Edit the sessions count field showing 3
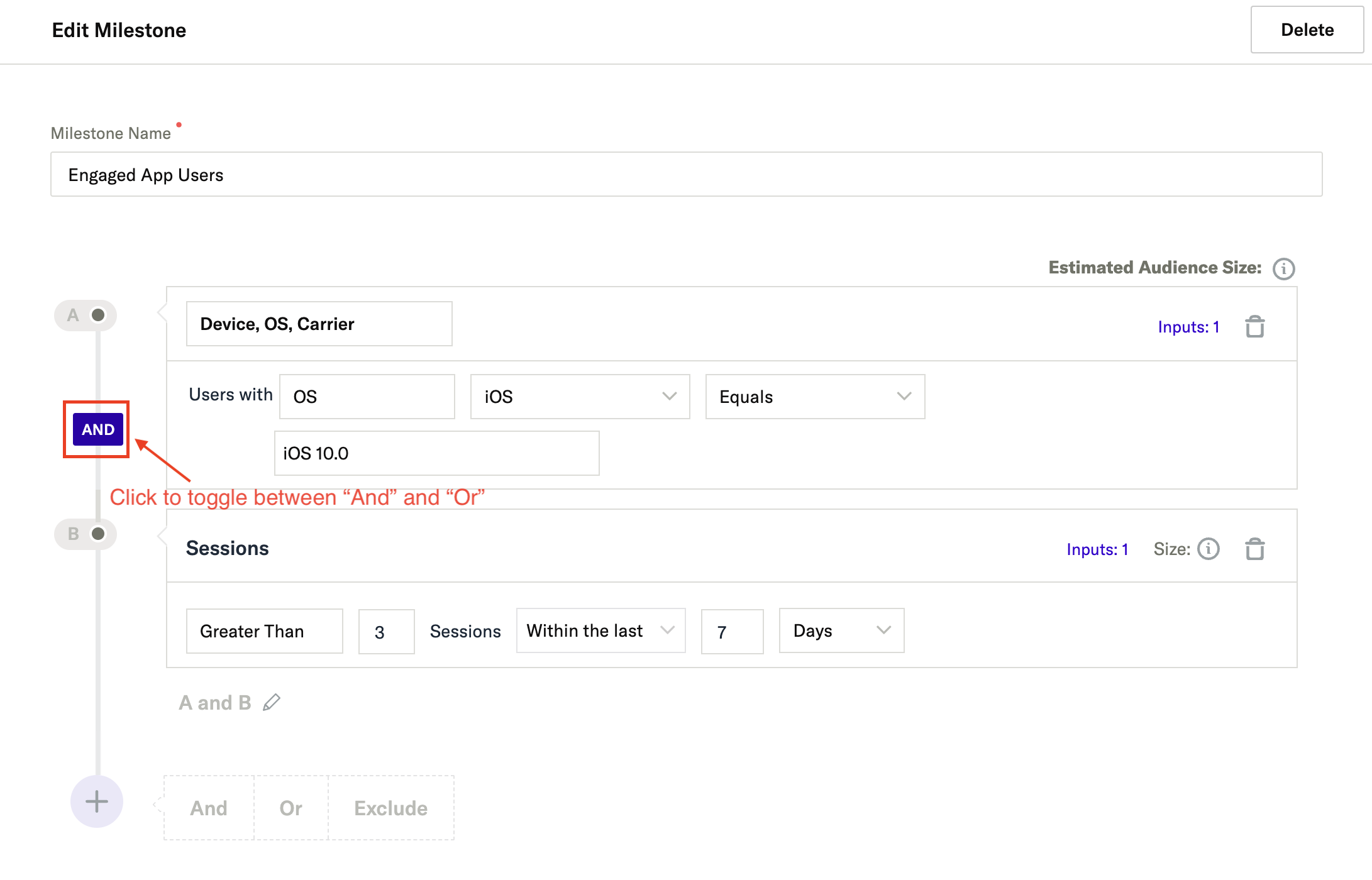Viewport: 1372px width, 880px height. [x=387, y=632]
